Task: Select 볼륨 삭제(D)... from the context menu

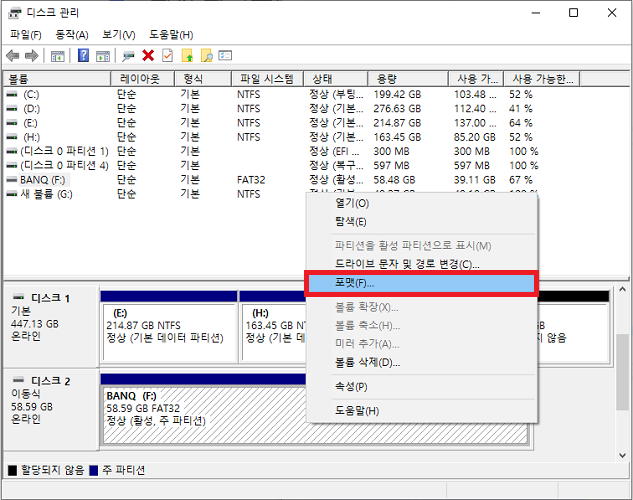Action: pos(421,362)
